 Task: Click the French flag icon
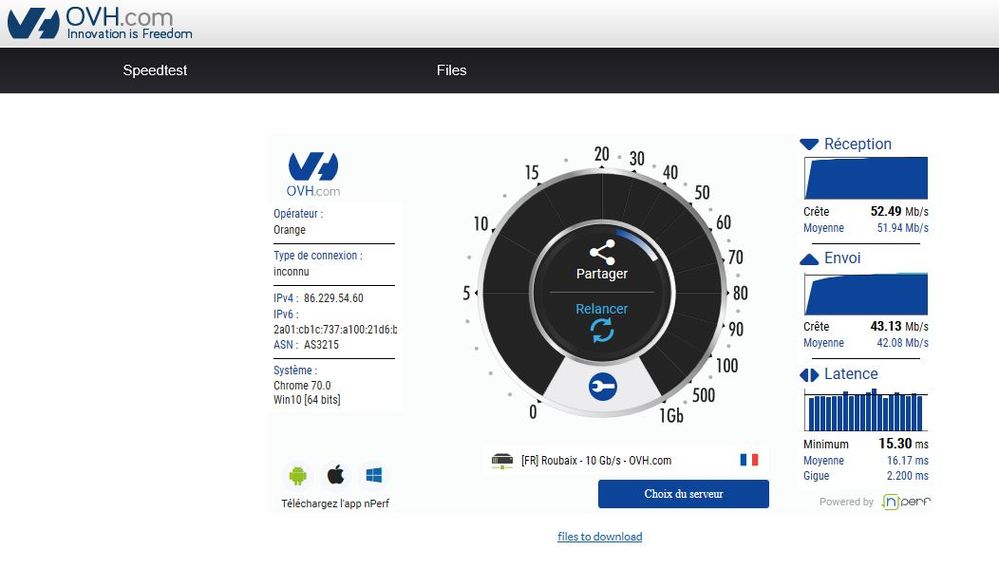coord(749,459)
